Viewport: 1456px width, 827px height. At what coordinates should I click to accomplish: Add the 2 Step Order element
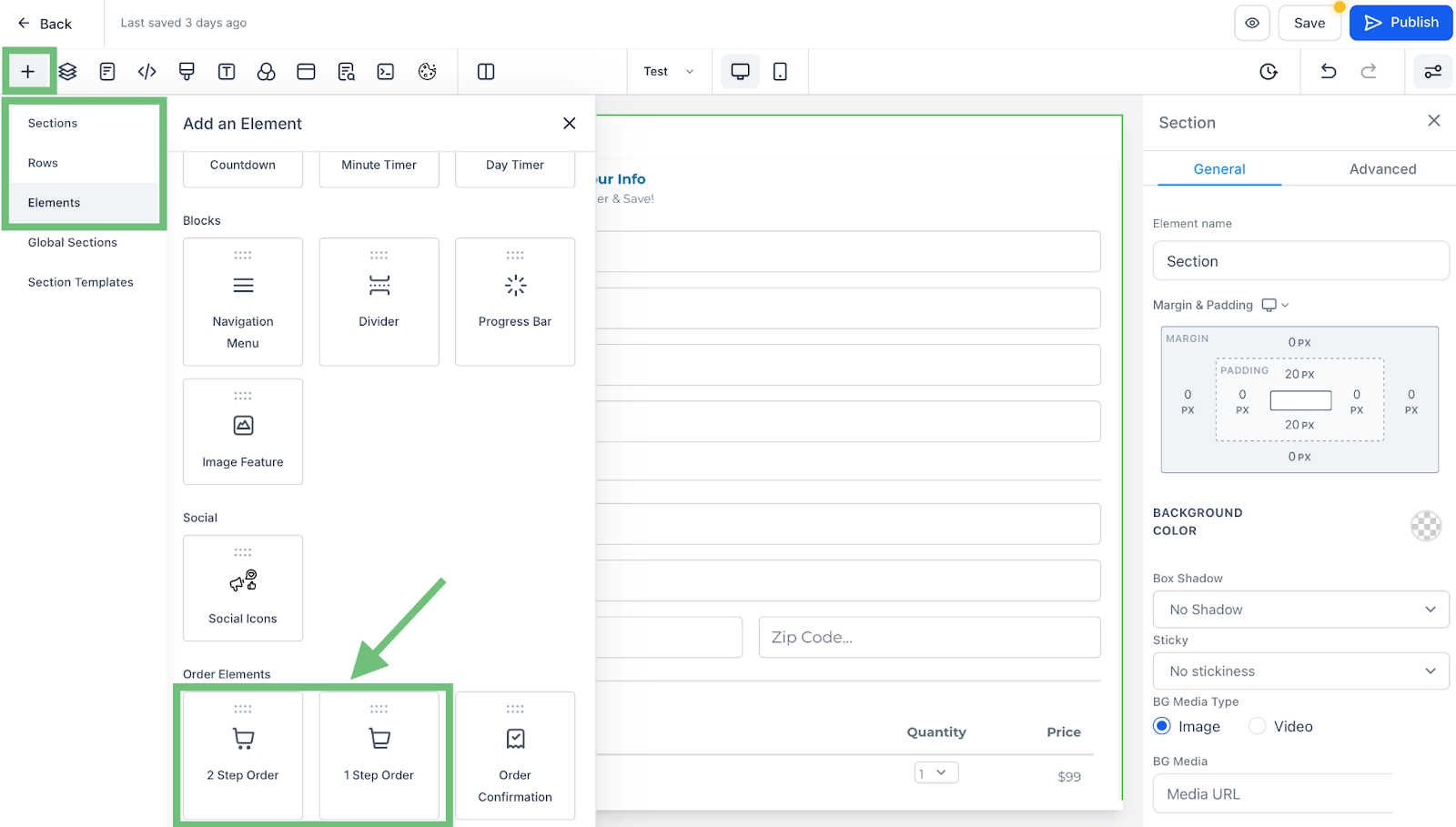(243, 755)
